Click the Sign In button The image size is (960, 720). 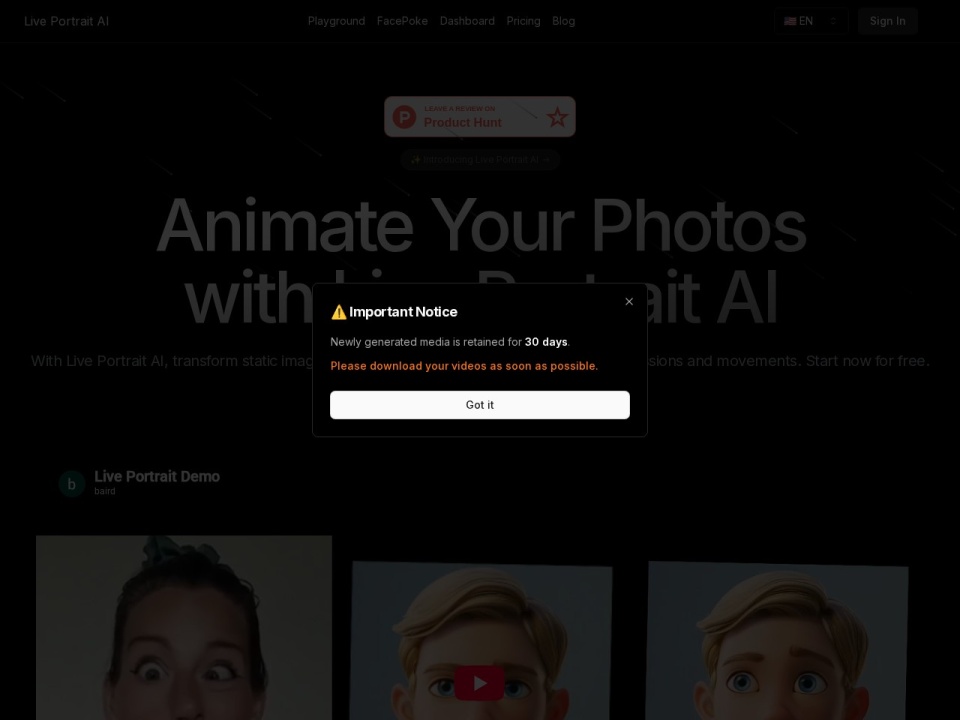point(887,21)
